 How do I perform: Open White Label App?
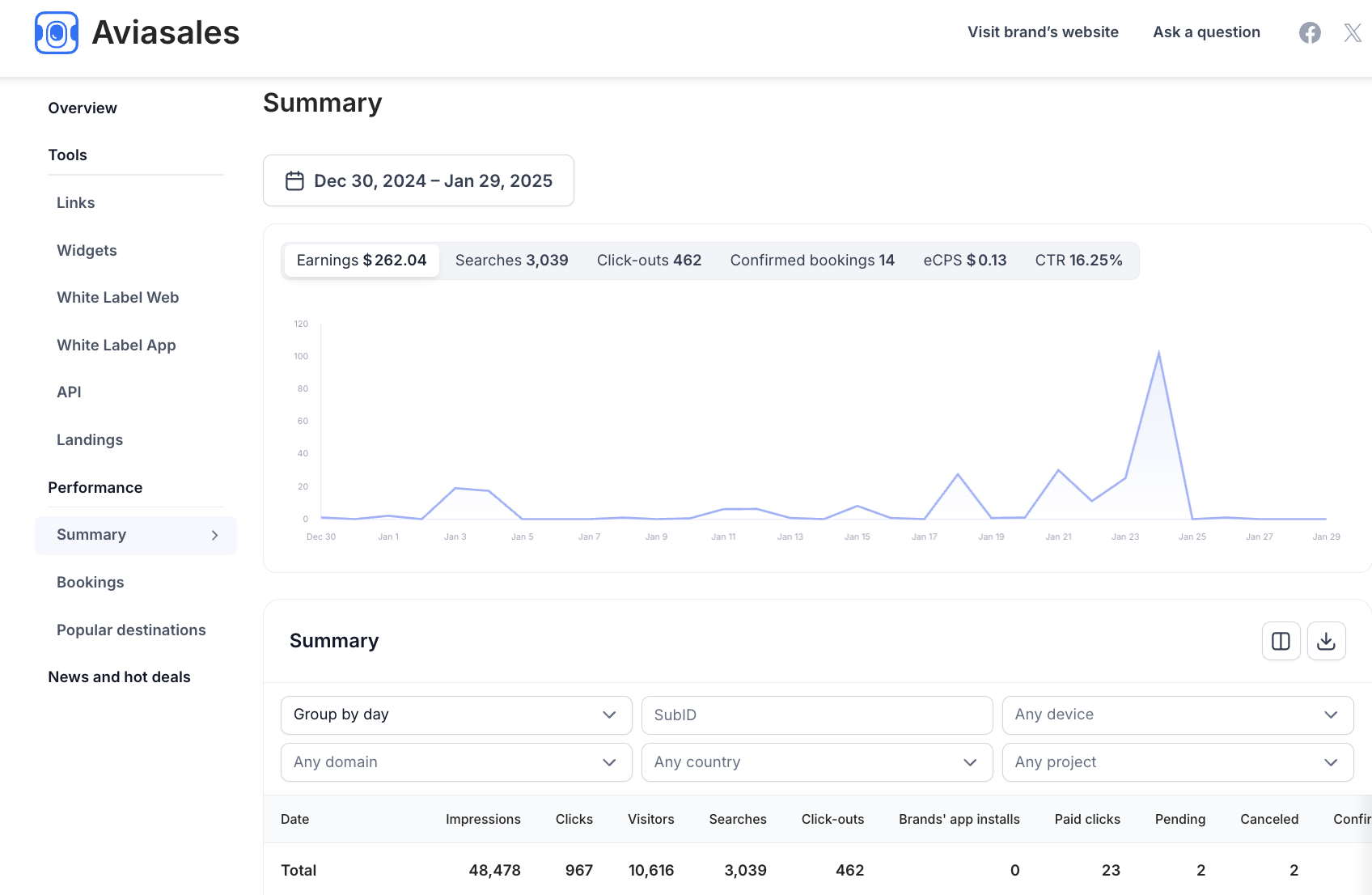tap(116, 346)
